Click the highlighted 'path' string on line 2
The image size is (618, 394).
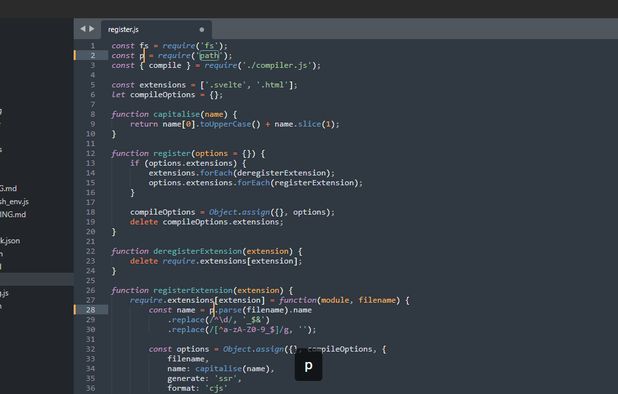tap(209, 56)
